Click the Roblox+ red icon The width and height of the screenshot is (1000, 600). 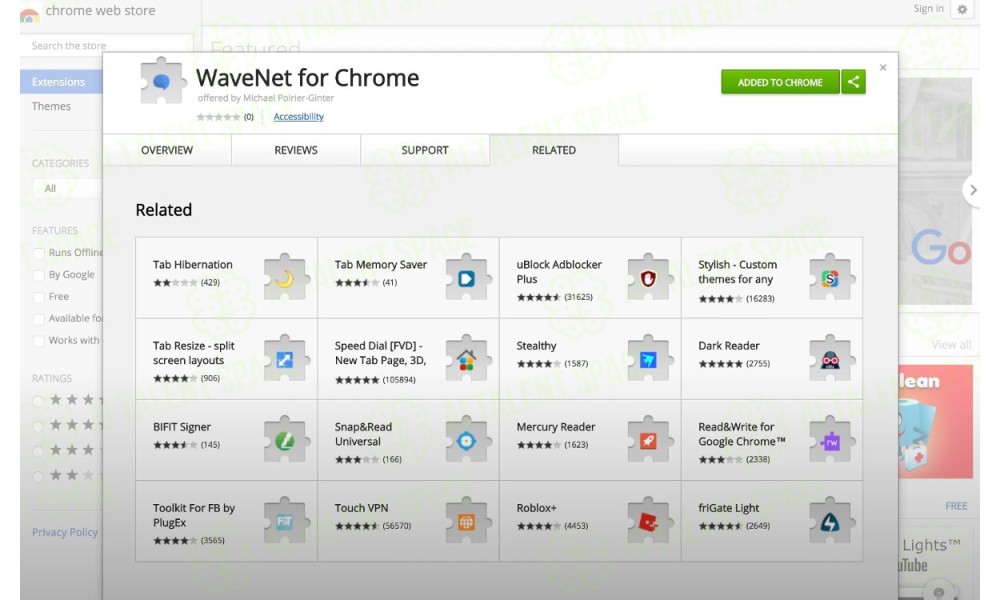click(649, 520)
